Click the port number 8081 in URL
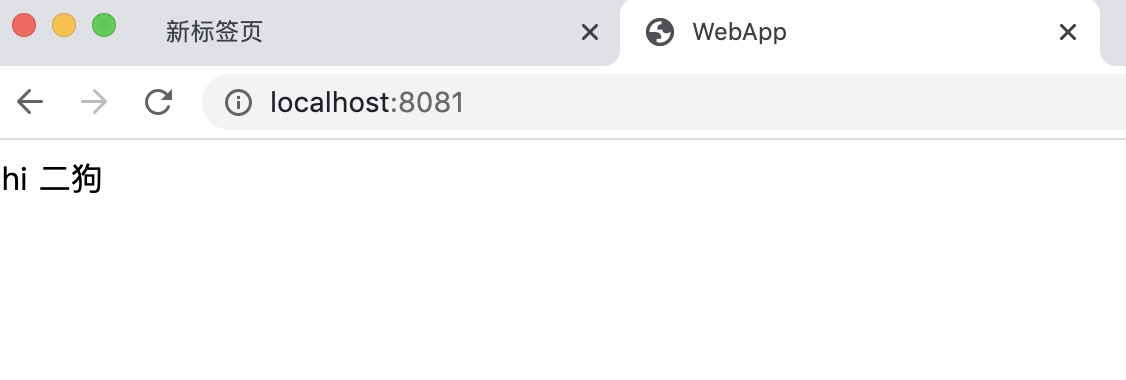Screen dimensions: 1126x380 [432, 103]
